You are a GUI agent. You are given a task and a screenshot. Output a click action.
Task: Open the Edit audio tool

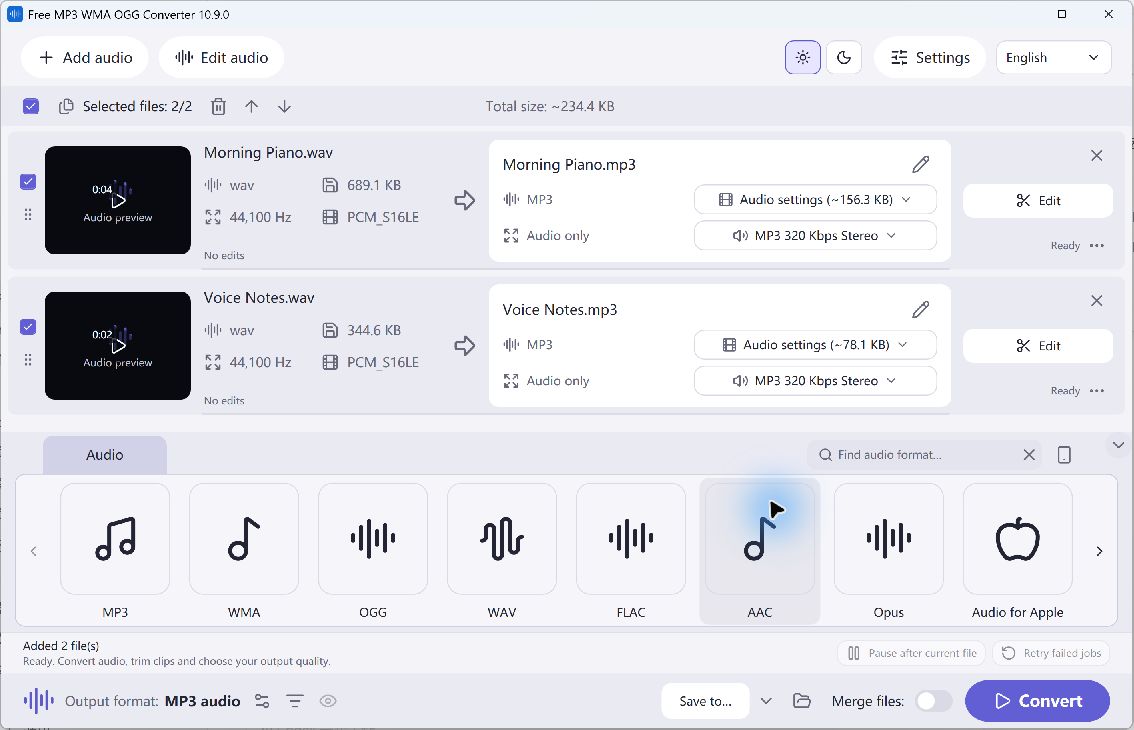click(x=221, y=58)
